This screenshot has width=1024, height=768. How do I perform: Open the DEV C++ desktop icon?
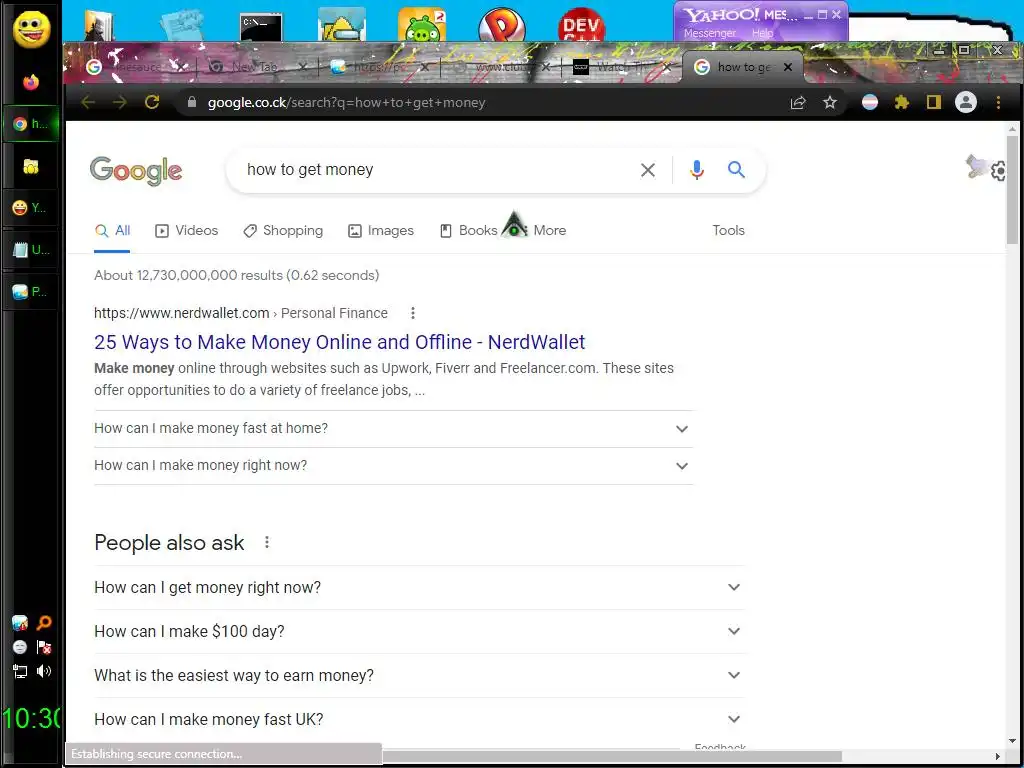coord(581,25)
